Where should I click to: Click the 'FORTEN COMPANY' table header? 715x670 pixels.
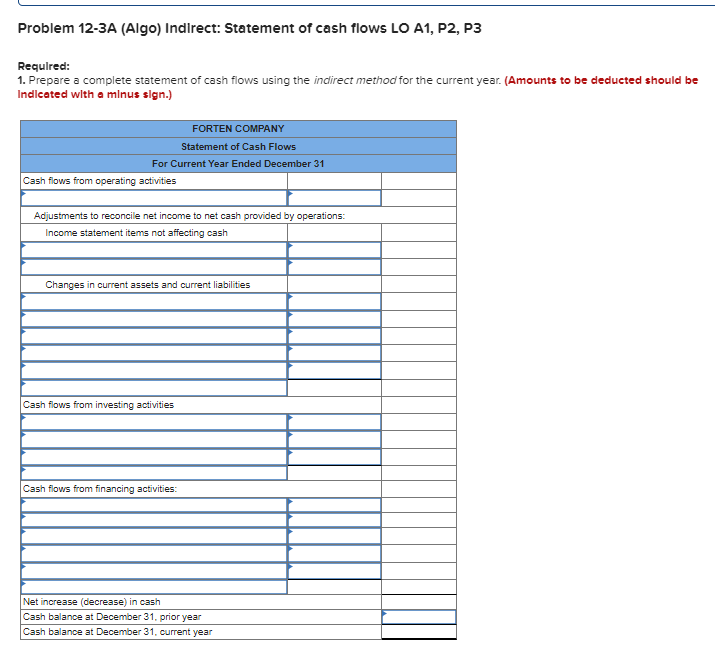click(x=238, y=129)
